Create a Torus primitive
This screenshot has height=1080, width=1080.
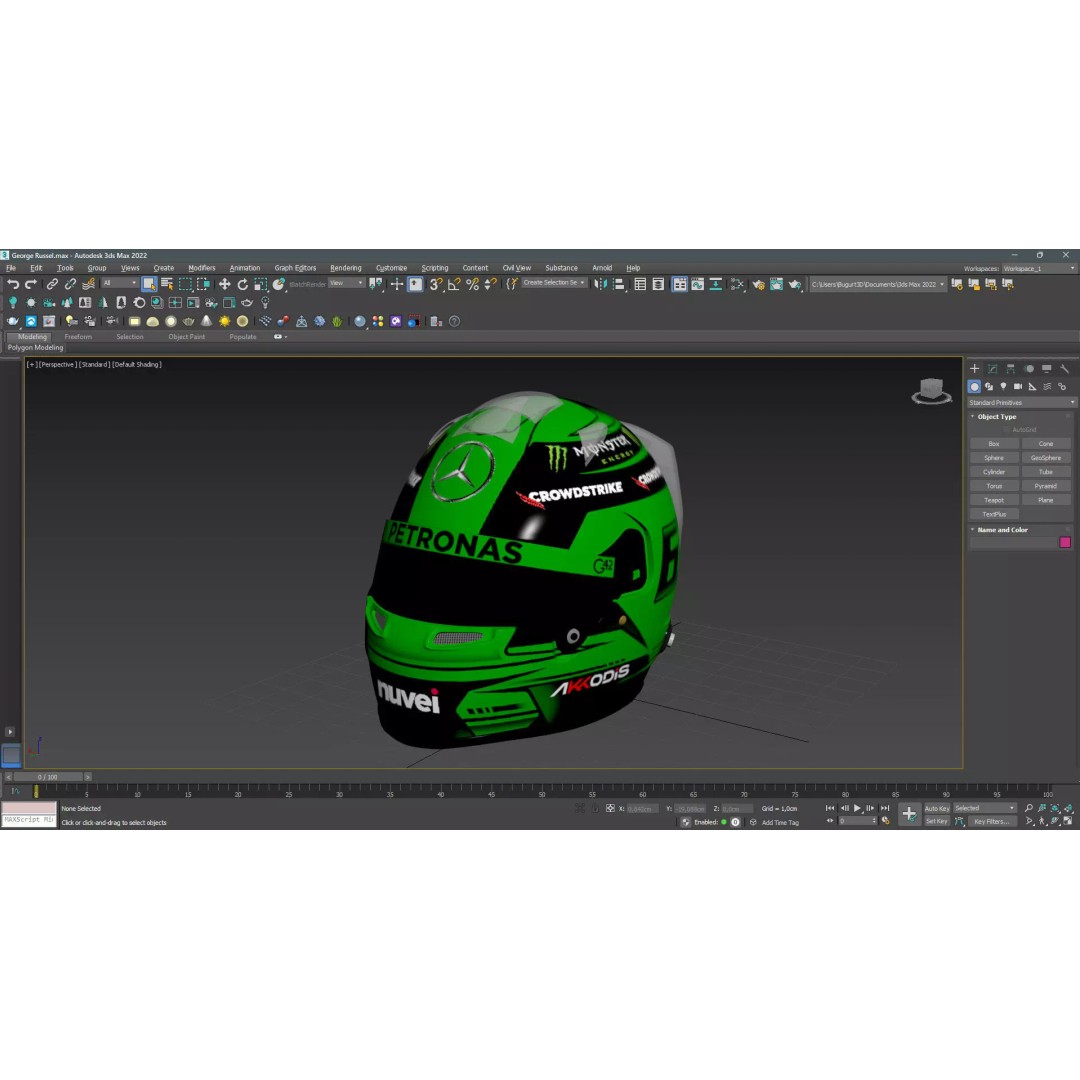[x=994, y=486]
